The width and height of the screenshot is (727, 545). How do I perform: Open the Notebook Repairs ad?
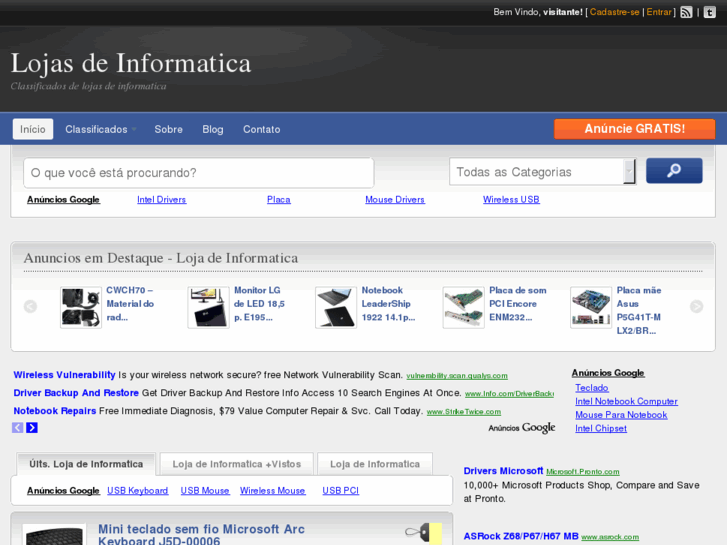tap(55, 411)
